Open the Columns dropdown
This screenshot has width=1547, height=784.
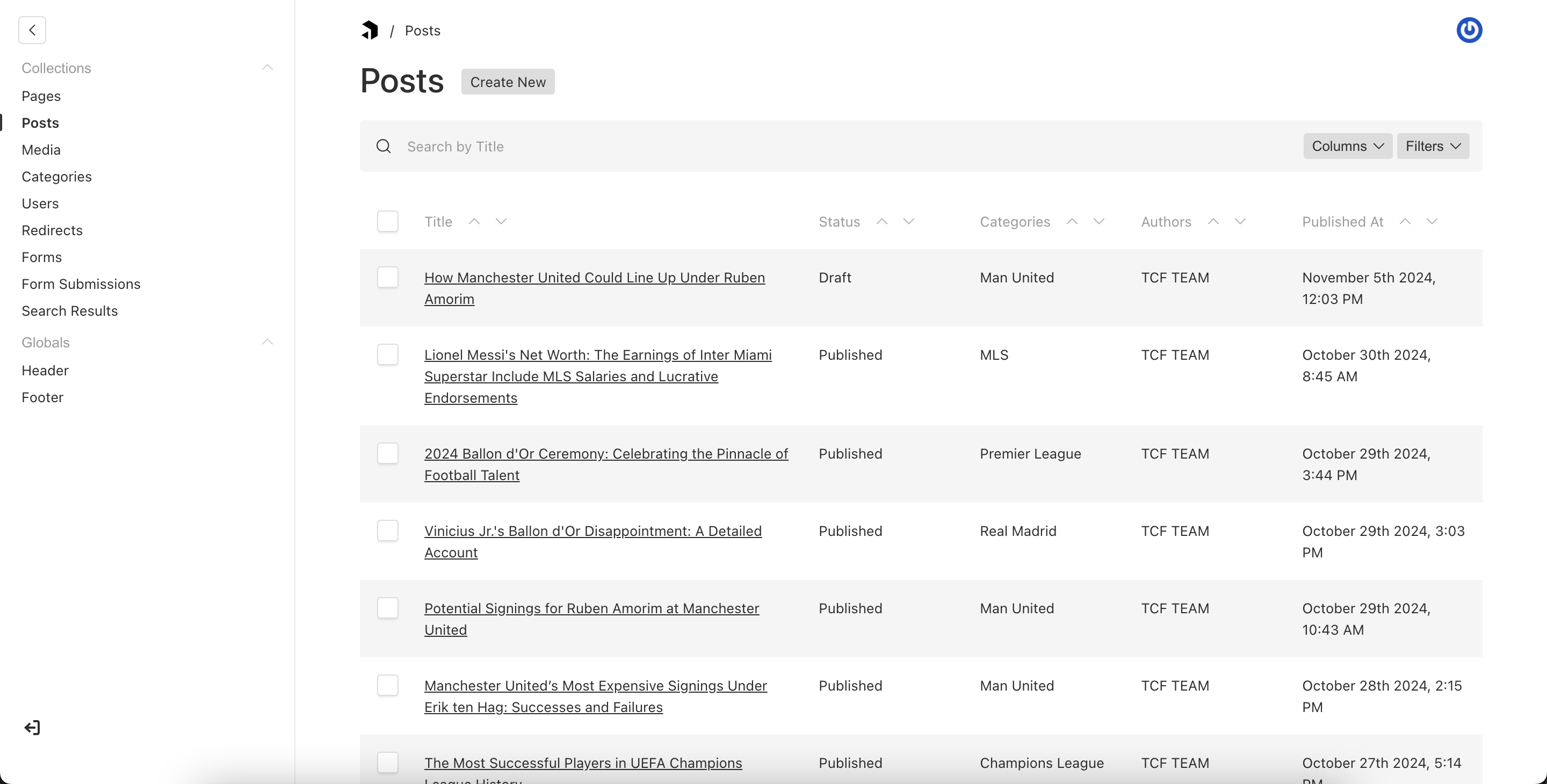point(1347,147)
